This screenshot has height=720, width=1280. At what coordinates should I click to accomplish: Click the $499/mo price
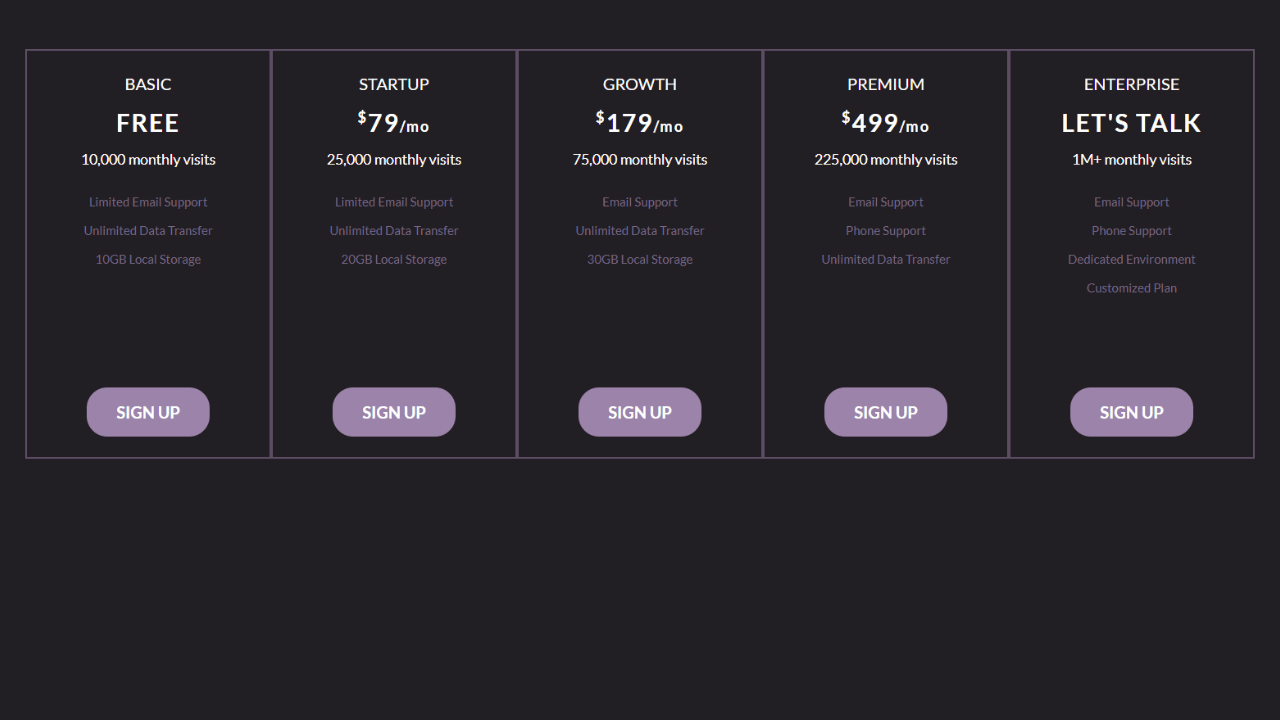pos(886,122)
